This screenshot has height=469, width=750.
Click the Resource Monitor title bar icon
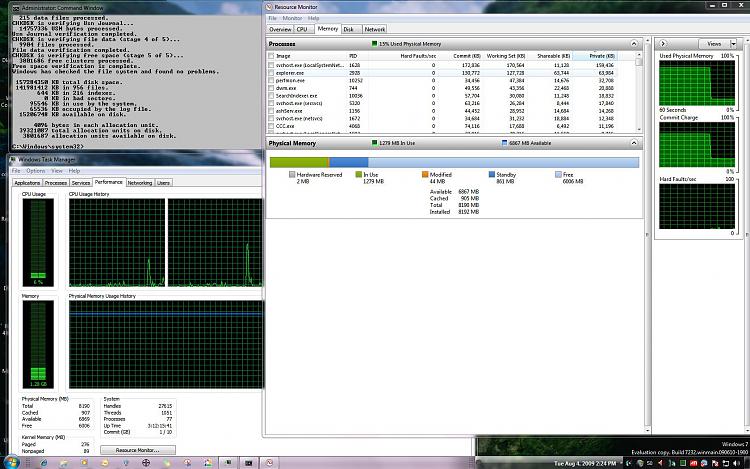point(269,7)
